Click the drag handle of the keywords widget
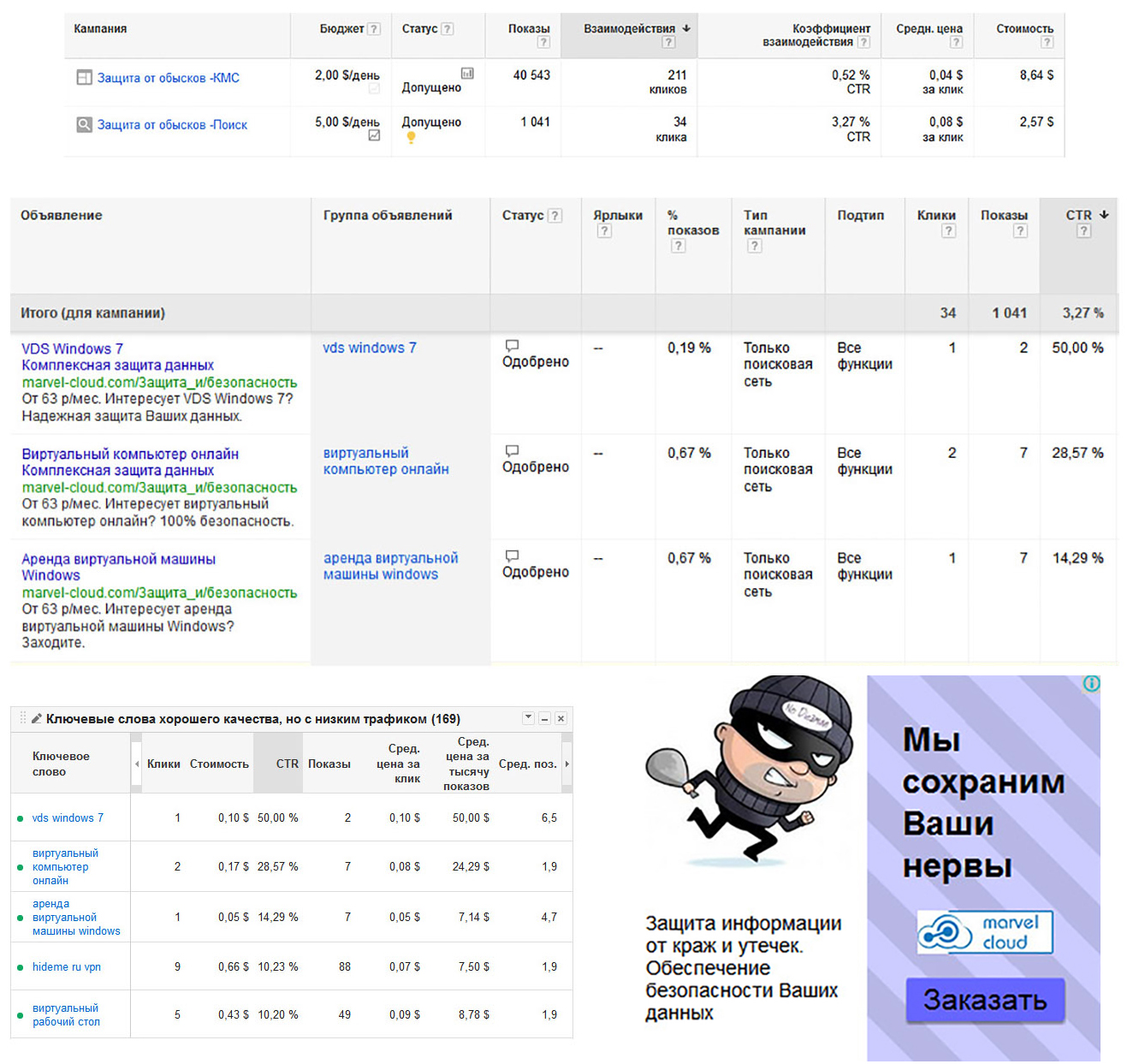Image resolution: width=1133 pixels, height=1064 pixels. [x=23, y=719]
